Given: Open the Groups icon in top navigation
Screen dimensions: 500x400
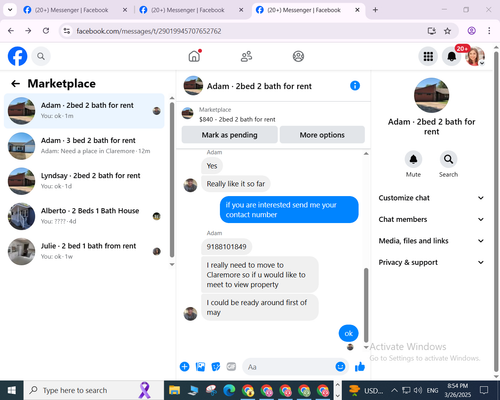Looking at the screenshot, I should pos(298,56).
